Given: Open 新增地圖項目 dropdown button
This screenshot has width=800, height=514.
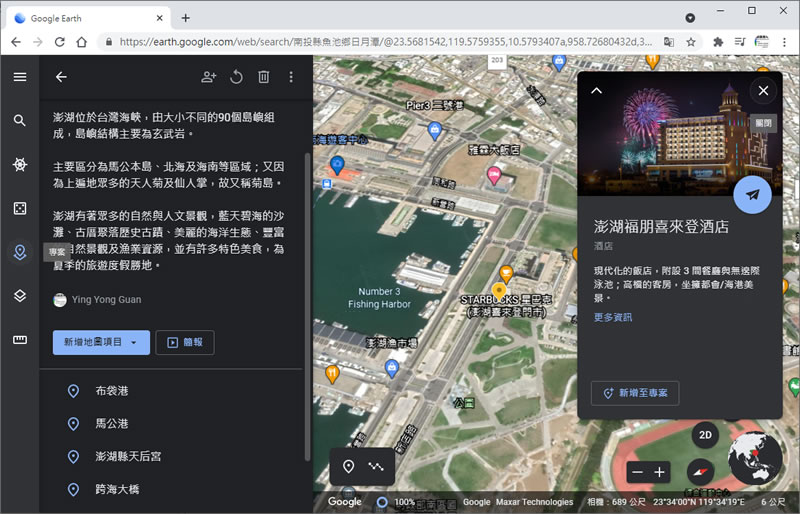Looking at the screenshot, I should [x=101, y=342].
